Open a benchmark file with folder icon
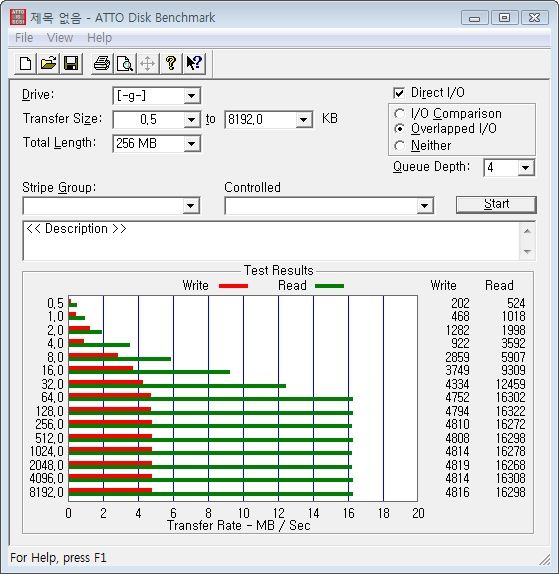The height and width of the screenshot is (574, 559). (48, 64)
